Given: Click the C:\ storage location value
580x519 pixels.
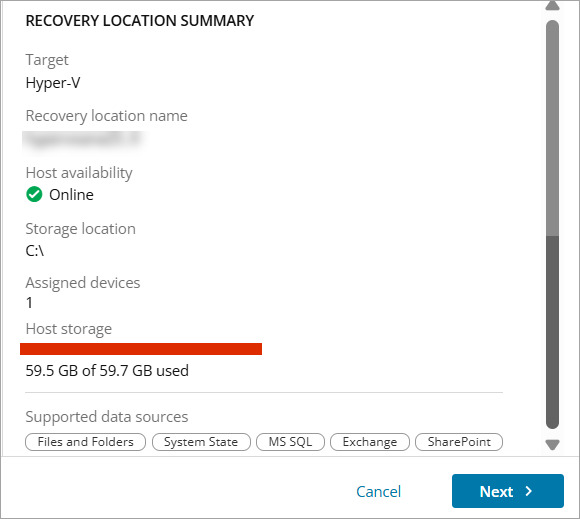Looking at the screenshot, I should click(35, 251).
